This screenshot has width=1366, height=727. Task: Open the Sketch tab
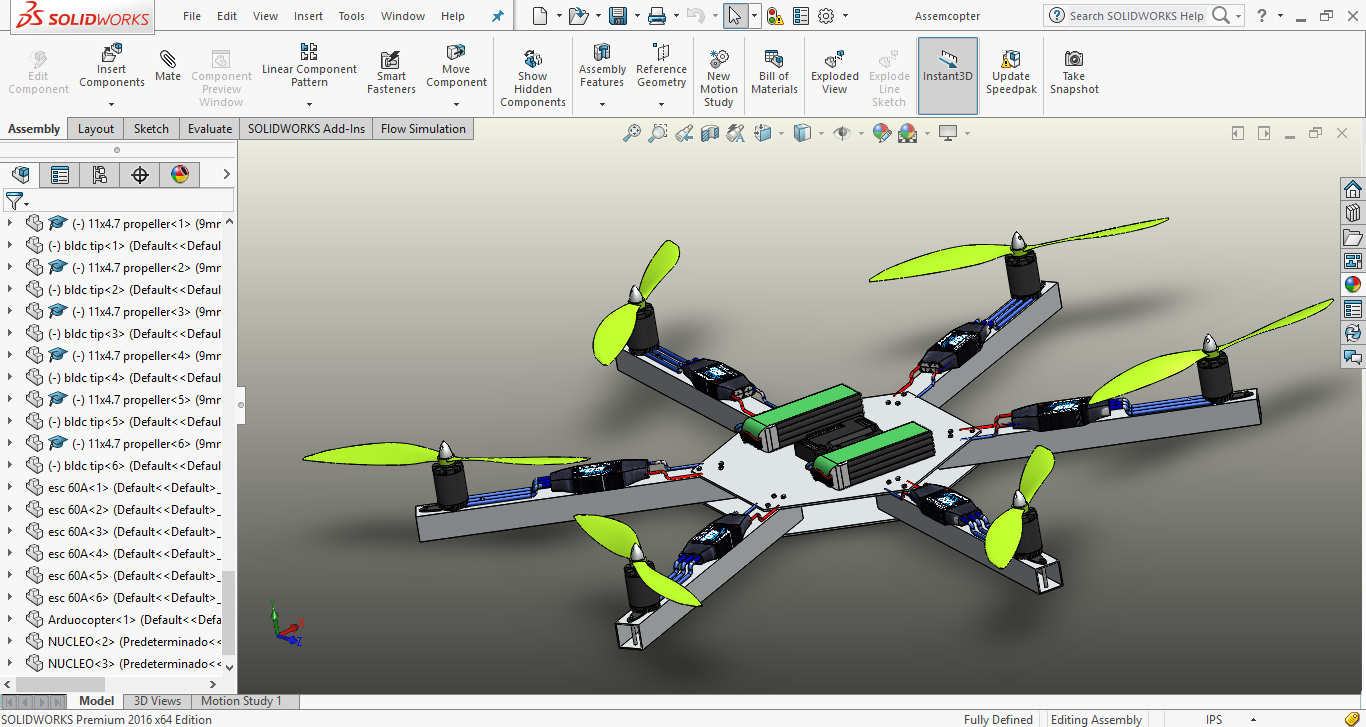pos(152,129)
